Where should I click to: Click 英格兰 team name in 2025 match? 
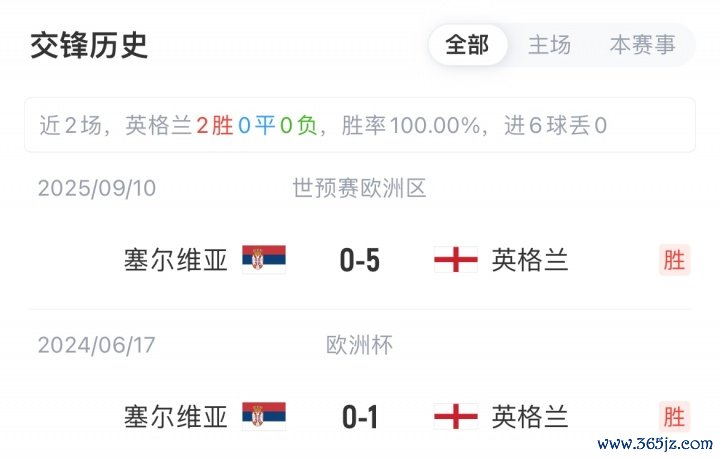(530, 260)
